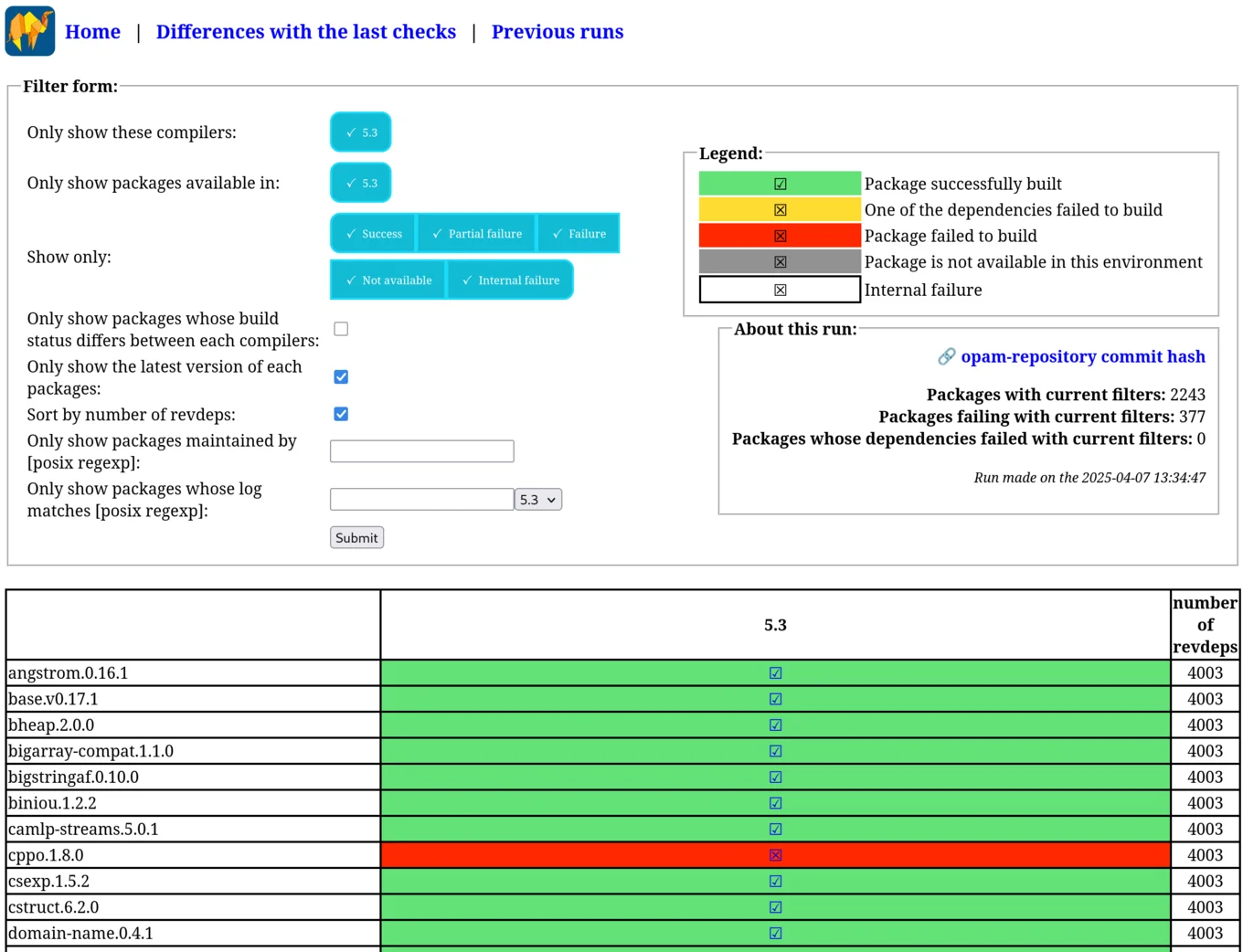Click the success icon for bheap.2.0.0
This screenshot has width=1243, height=952.
coord(775,725)
